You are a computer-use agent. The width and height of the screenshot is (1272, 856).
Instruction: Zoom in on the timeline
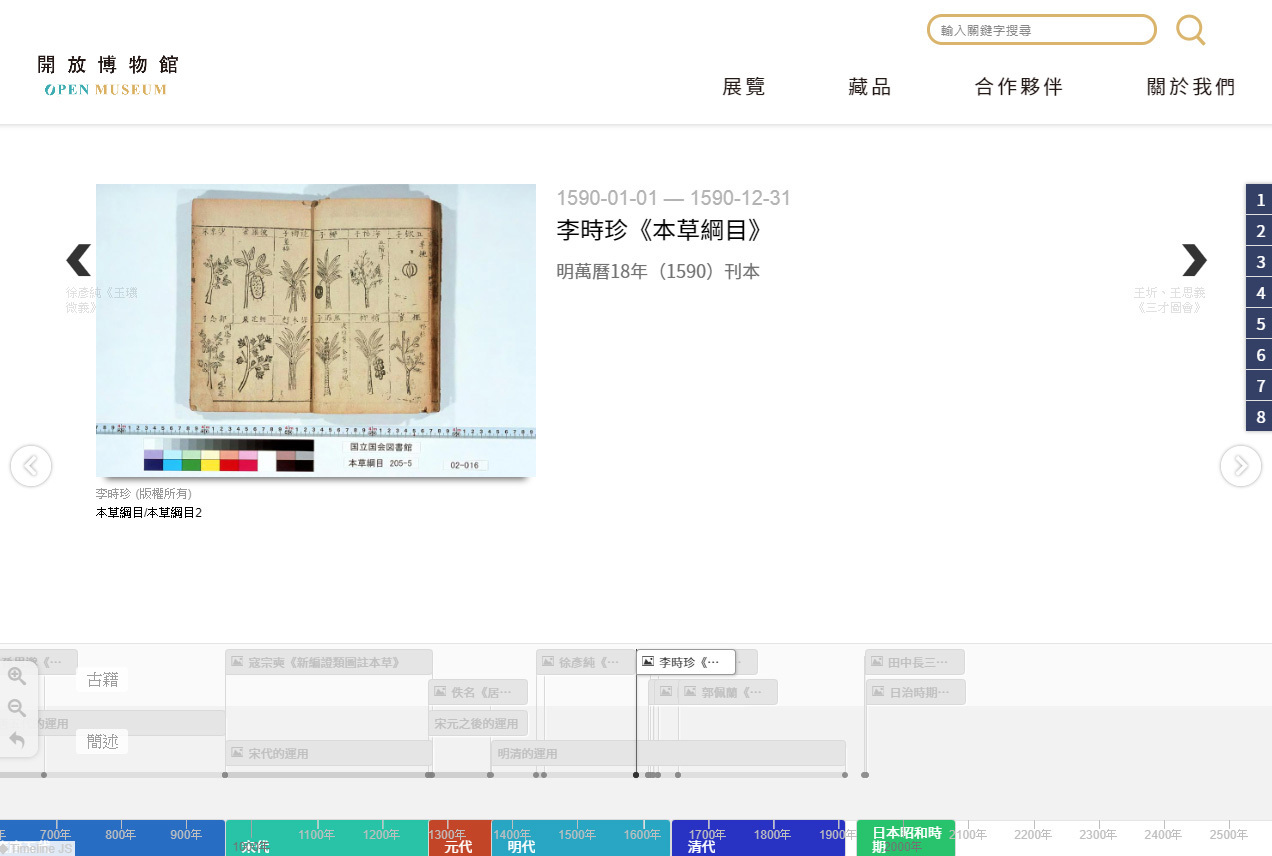click(17, 676)
